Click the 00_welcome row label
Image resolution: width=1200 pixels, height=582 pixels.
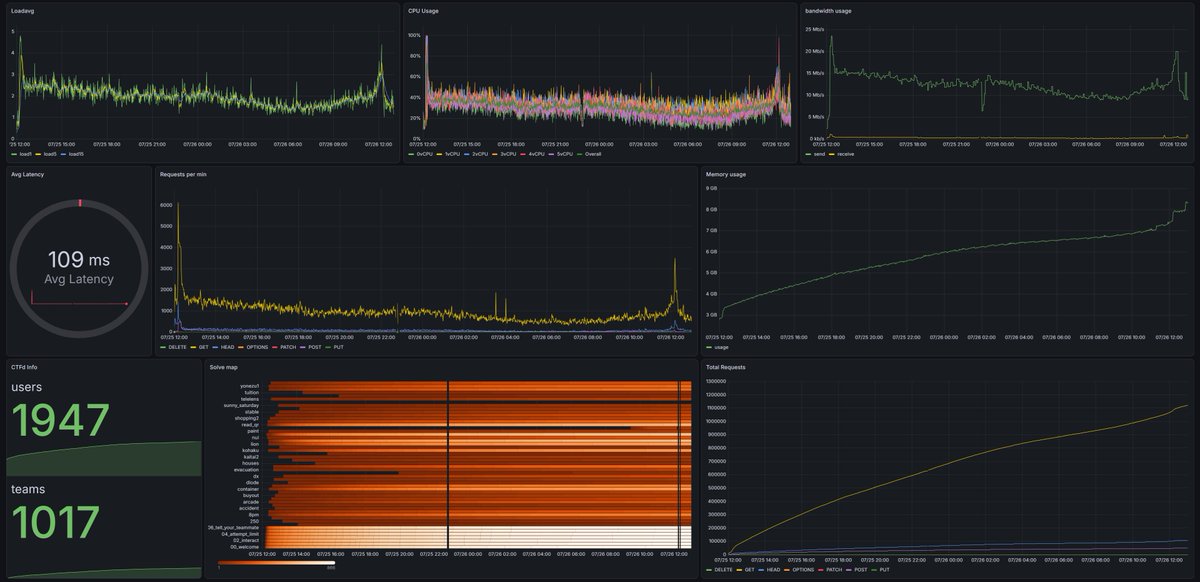(244, 547)
